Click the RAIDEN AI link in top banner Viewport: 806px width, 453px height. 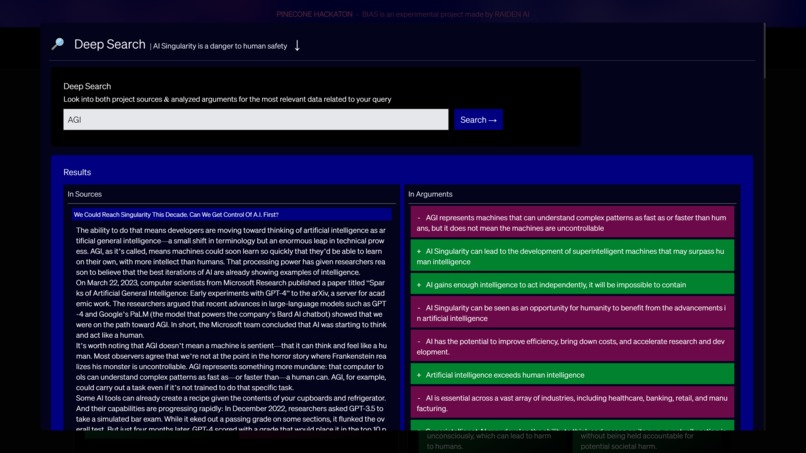point(511,14)
